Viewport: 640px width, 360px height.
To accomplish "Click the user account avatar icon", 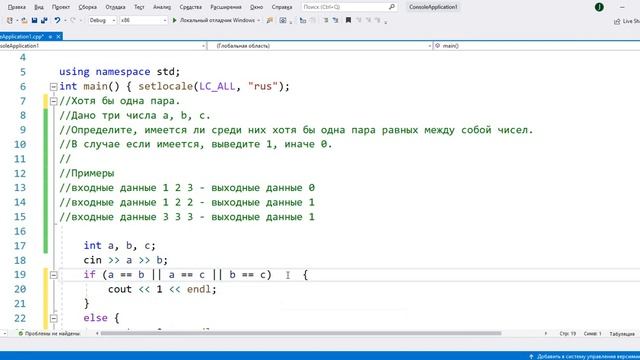I will click(x=599, y=7).
